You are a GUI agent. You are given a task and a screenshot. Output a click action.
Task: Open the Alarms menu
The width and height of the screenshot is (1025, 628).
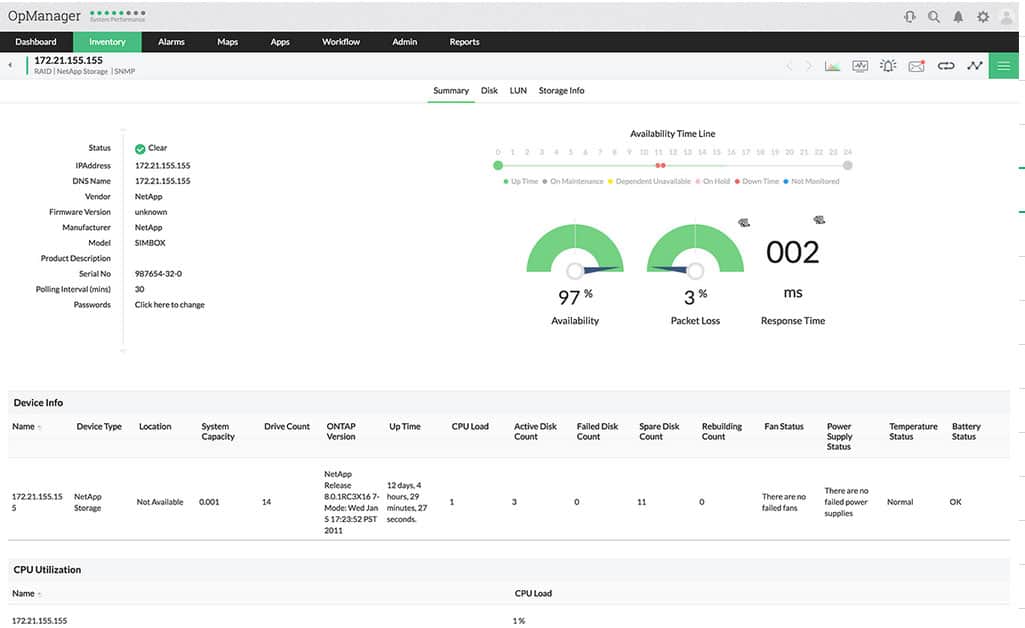(171, 42)
